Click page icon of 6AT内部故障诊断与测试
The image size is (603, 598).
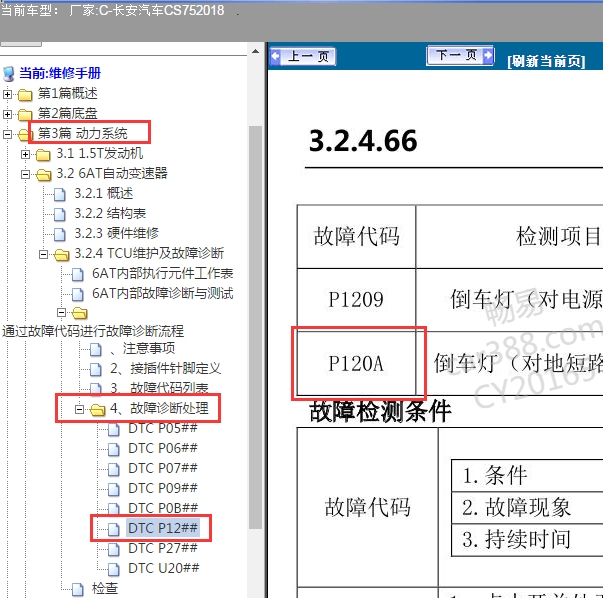pyautogui.click(x=78, y=294)
